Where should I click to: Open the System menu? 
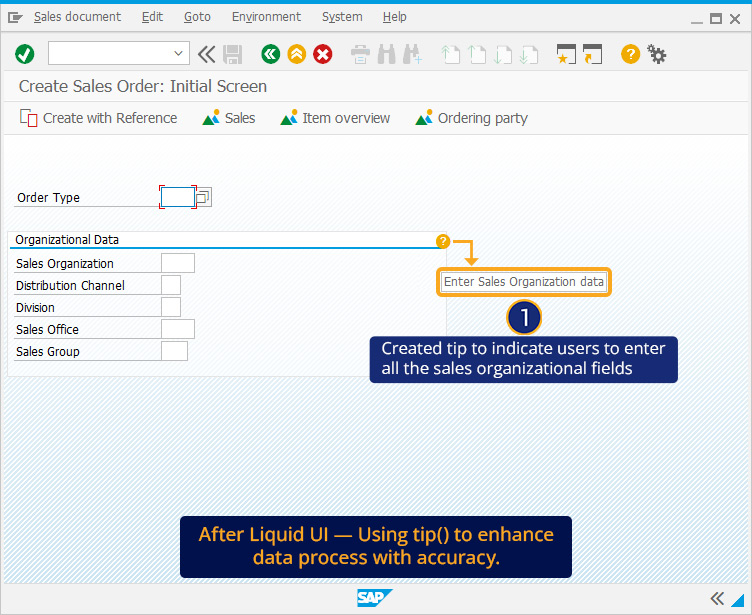tap(342, 17)
